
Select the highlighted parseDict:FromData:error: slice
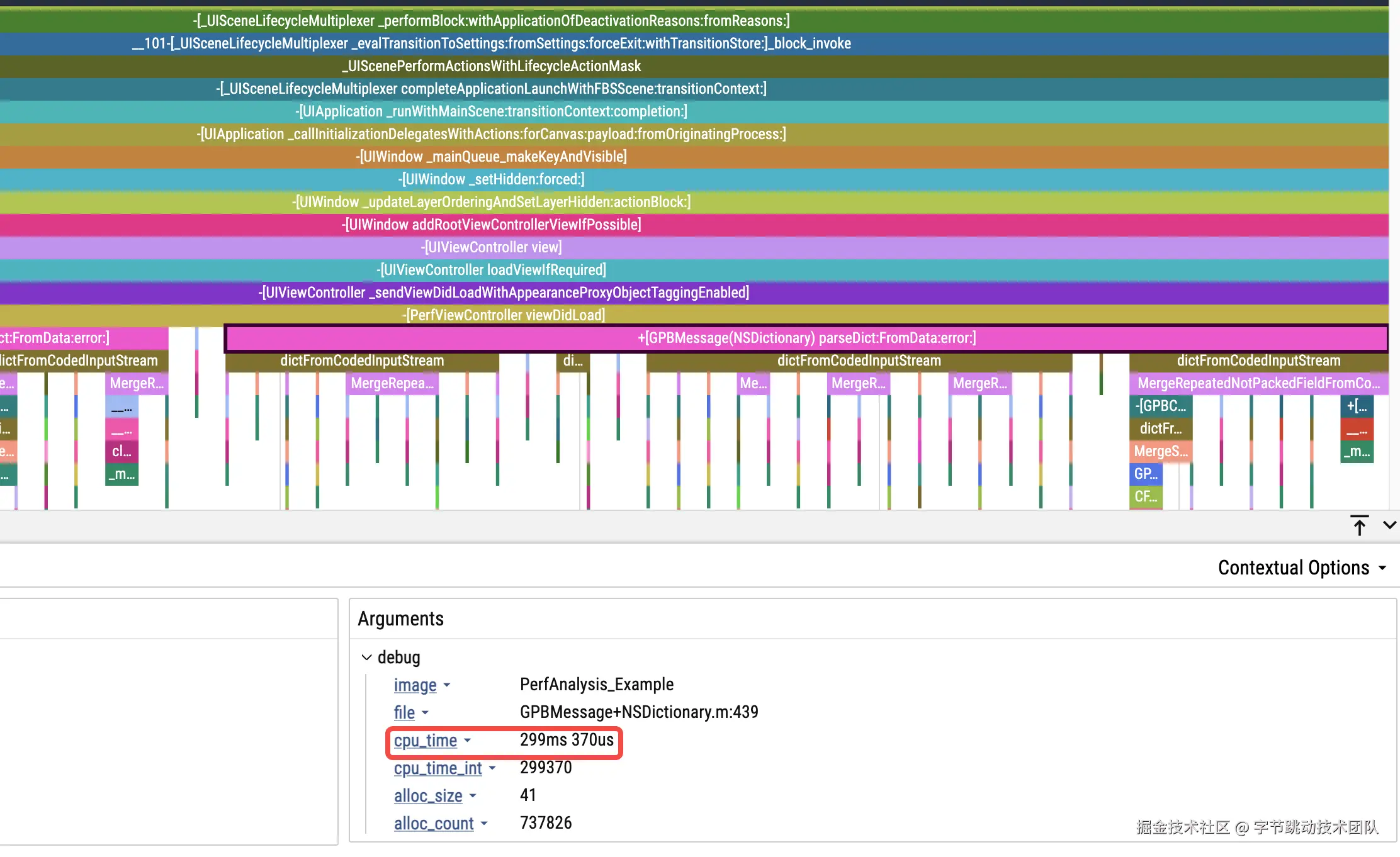click(806, 338)
